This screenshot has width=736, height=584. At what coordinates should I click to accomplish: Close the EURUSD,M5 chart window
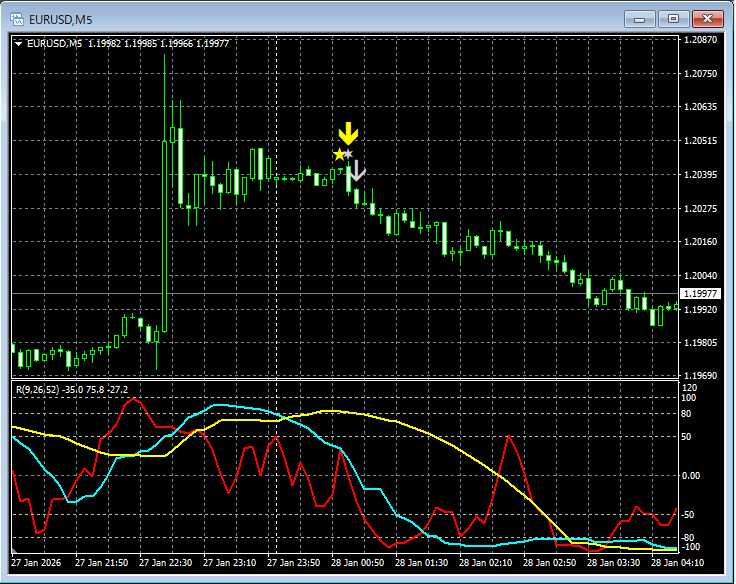[708, 18]
